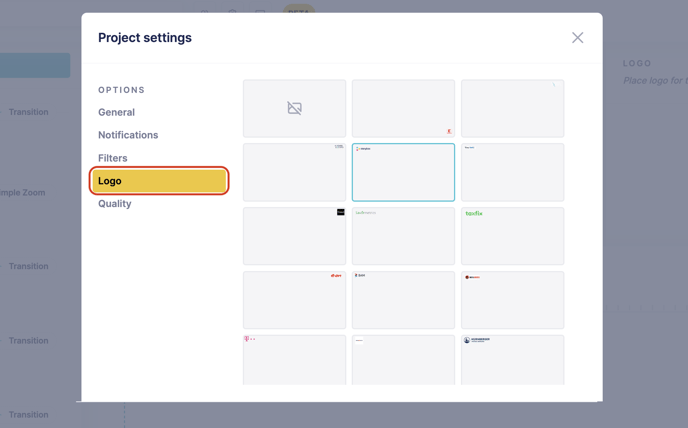Pick the thumbnail right of highlighted logo
688x428 pixels.
512,172
